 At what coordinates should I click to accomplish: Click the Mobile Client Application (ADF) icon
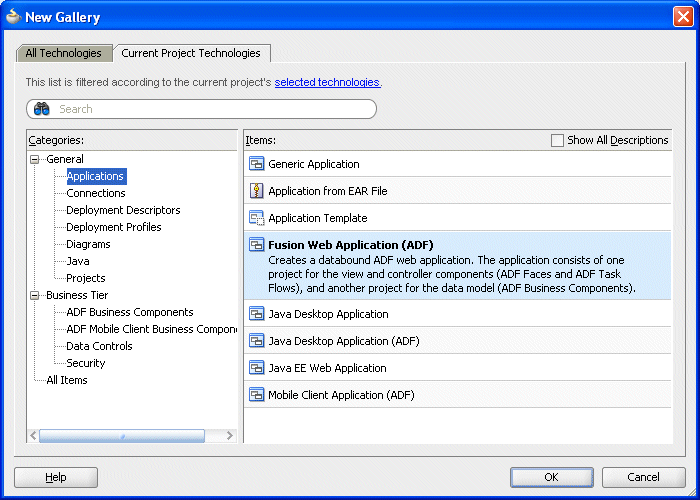[257, 395]
